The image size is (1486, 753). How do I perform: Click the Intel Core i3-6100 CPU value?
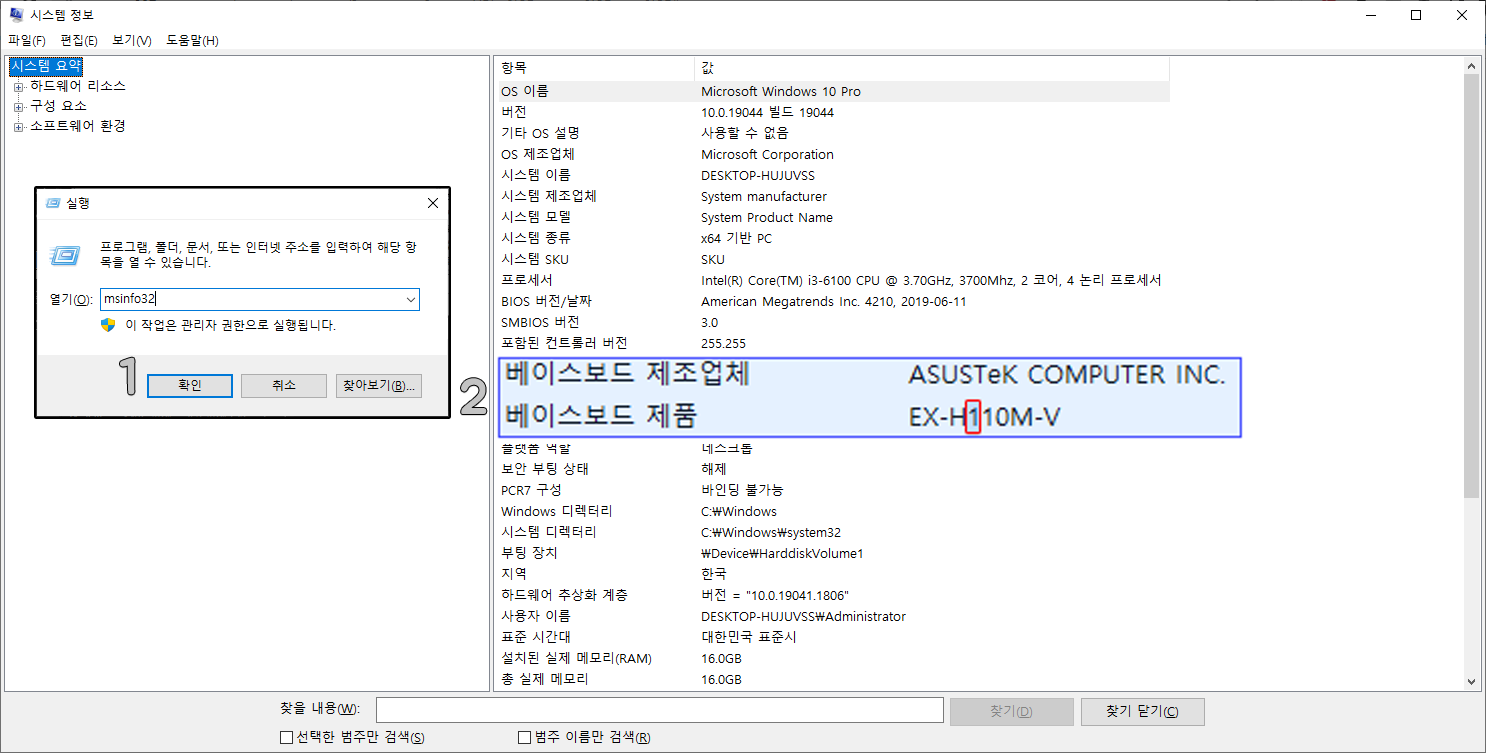(x=931, y=280)
